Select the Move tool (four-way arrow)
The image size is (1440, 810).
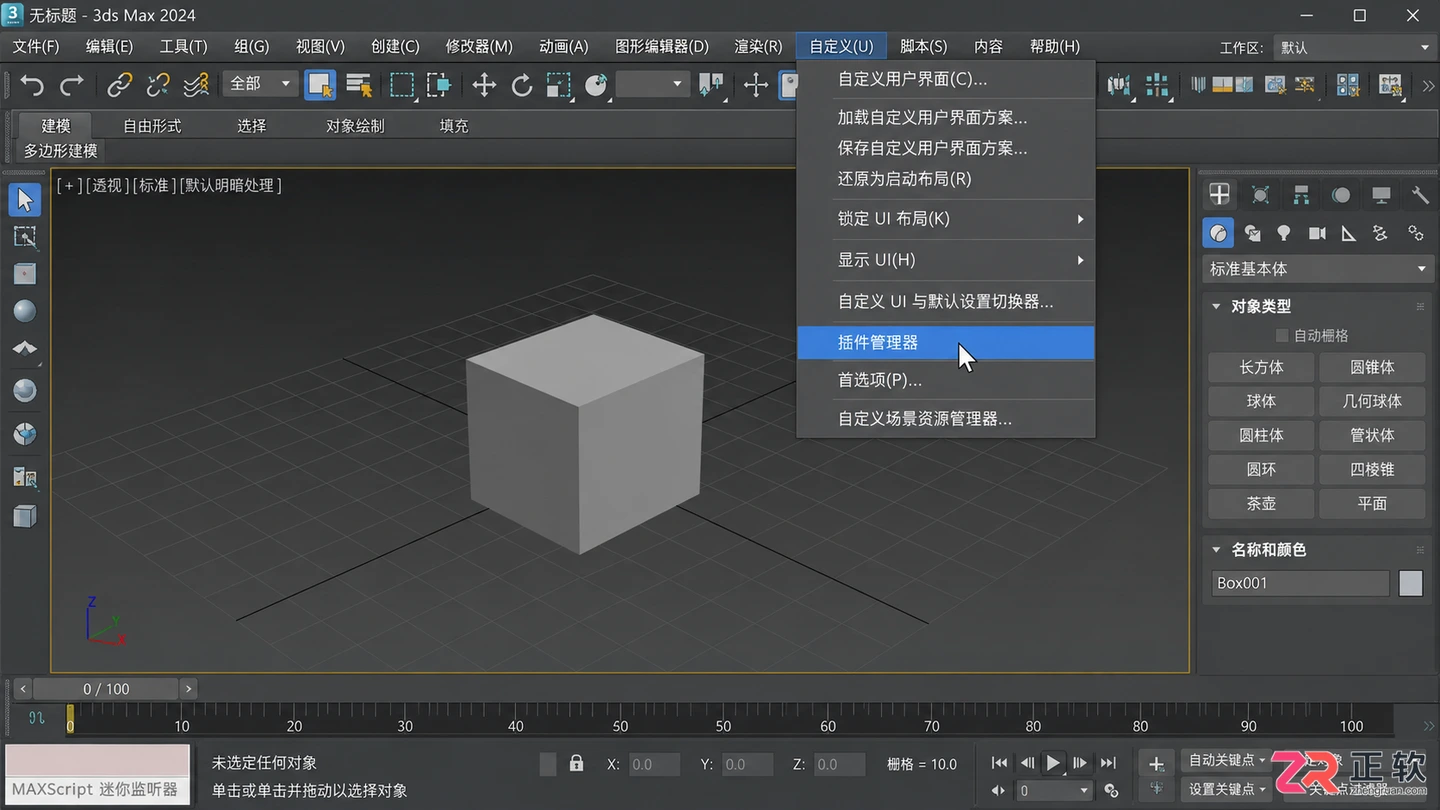[484, 85]
